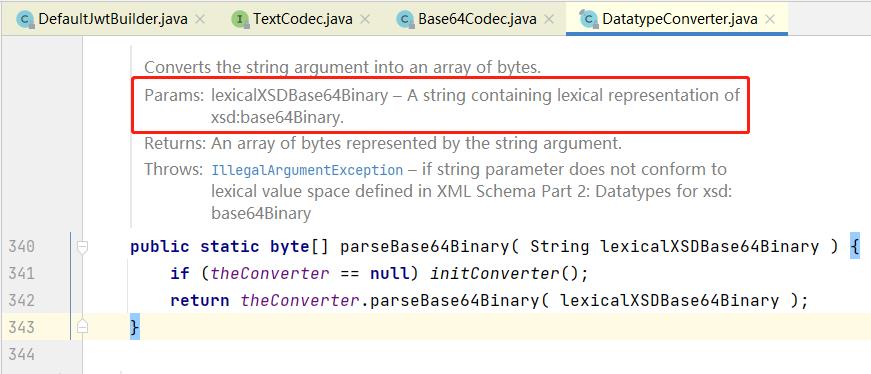This screenshot has width=871, height=374.
Task: Click the 'Returns:' label in the doc
Action: 175,143
